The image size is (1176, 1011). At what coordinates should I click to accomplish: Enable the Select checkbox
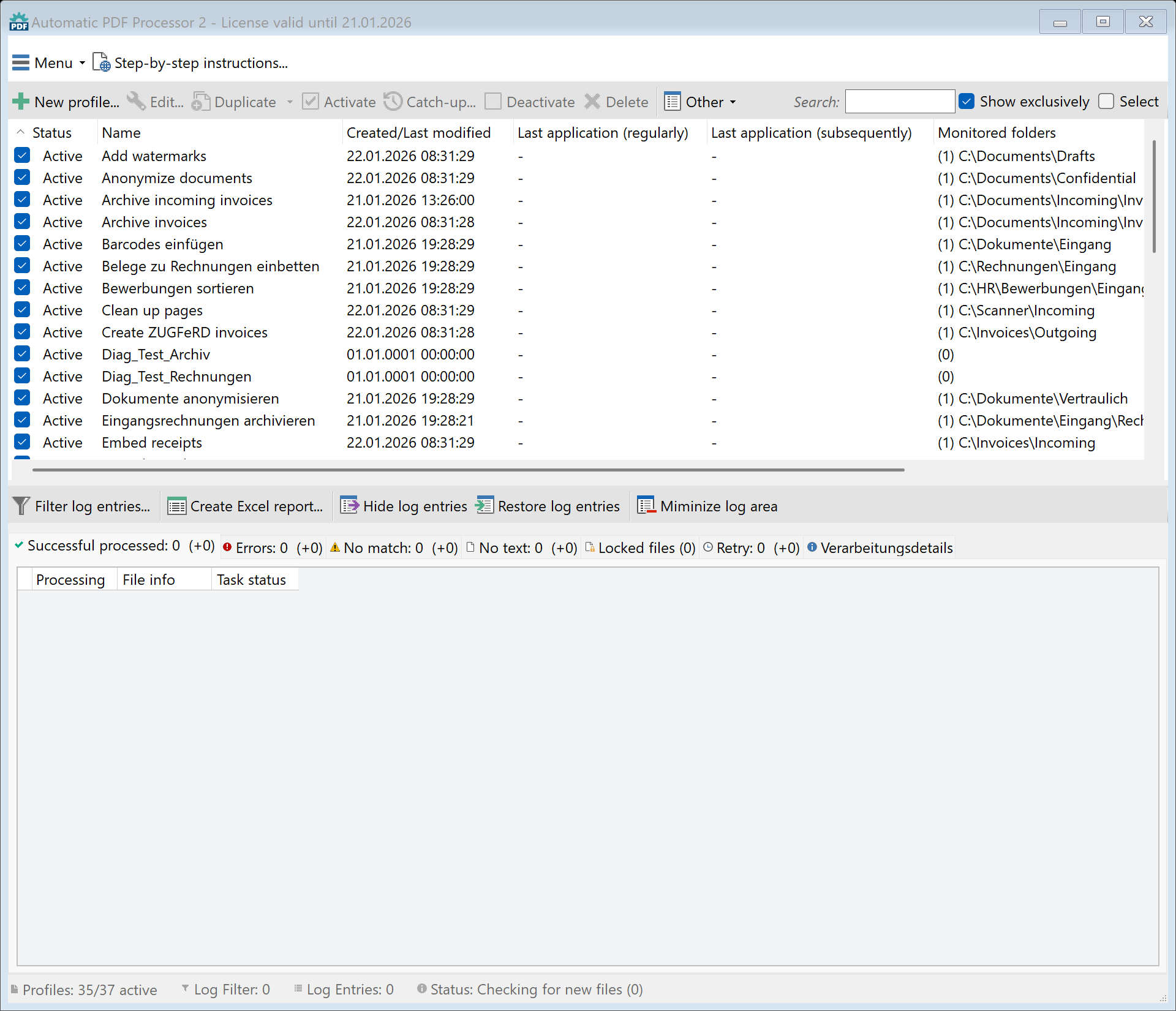point(1106,102)
